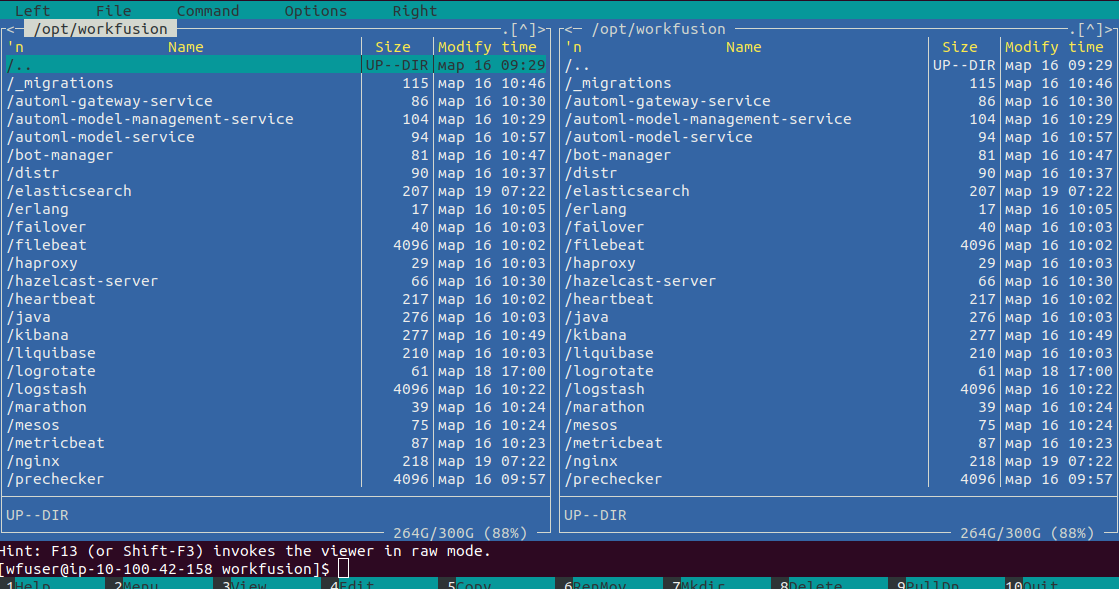Open the Left menu

click(33, 11)
